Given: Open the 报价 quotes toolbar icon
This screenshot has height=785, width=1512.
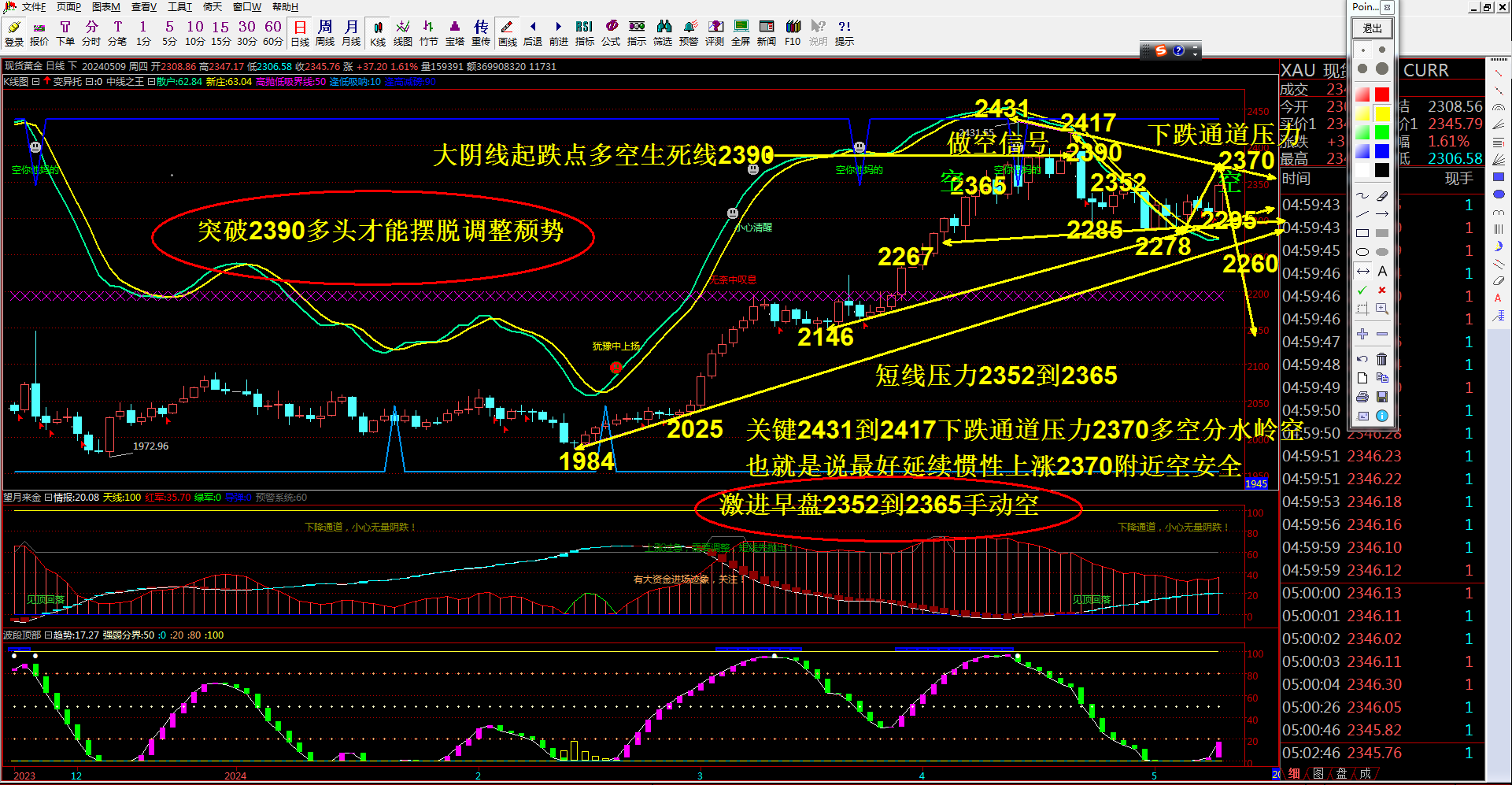Looking at the screenshot, I should [x=39, y=33].
